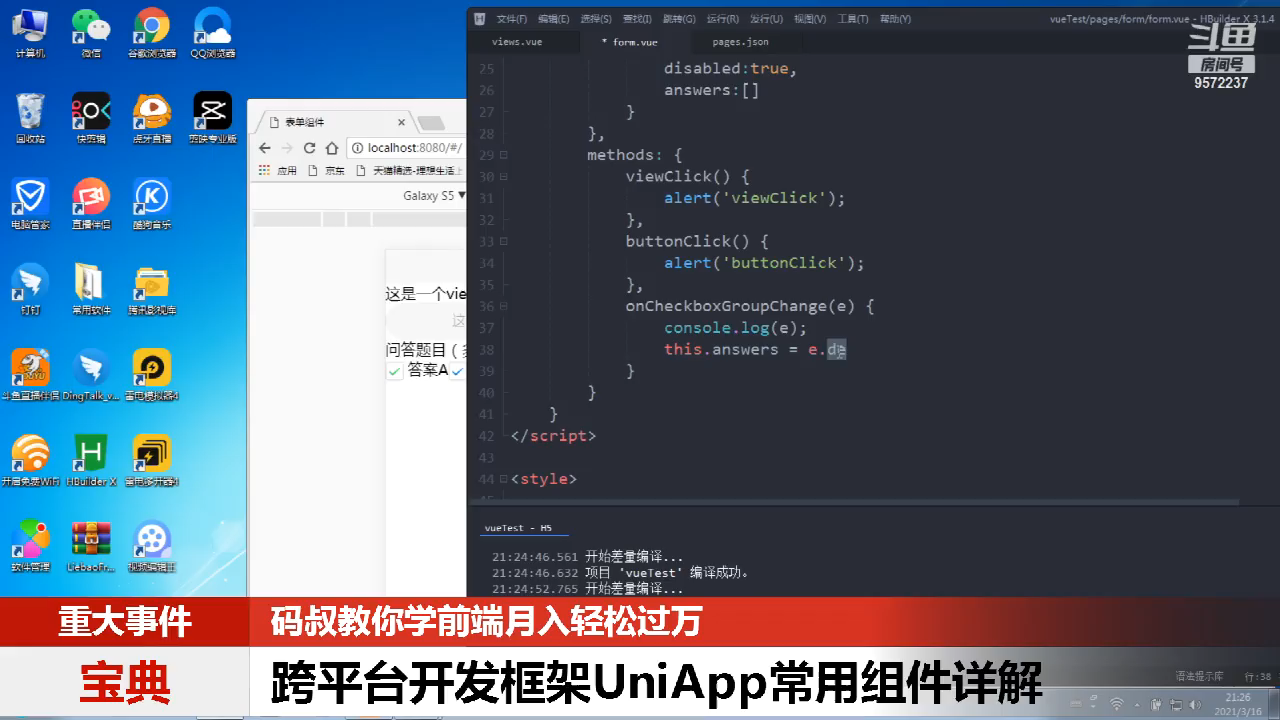Select the 电脑管家 desktop icon

tap(30, 204)
